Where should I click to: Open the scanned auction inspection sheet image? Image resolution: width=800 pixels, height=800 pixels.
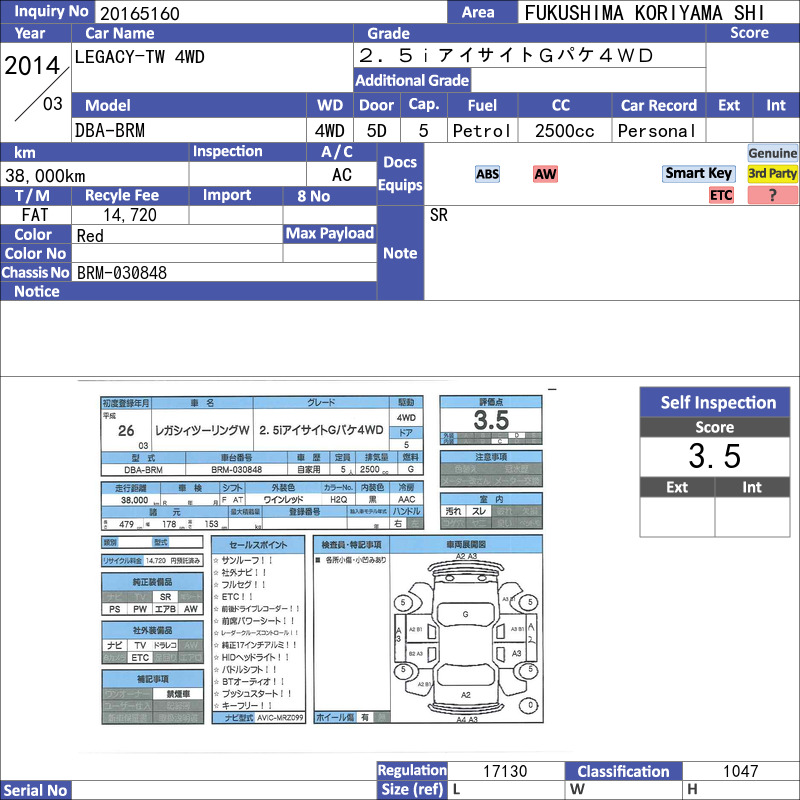(322, 560)
